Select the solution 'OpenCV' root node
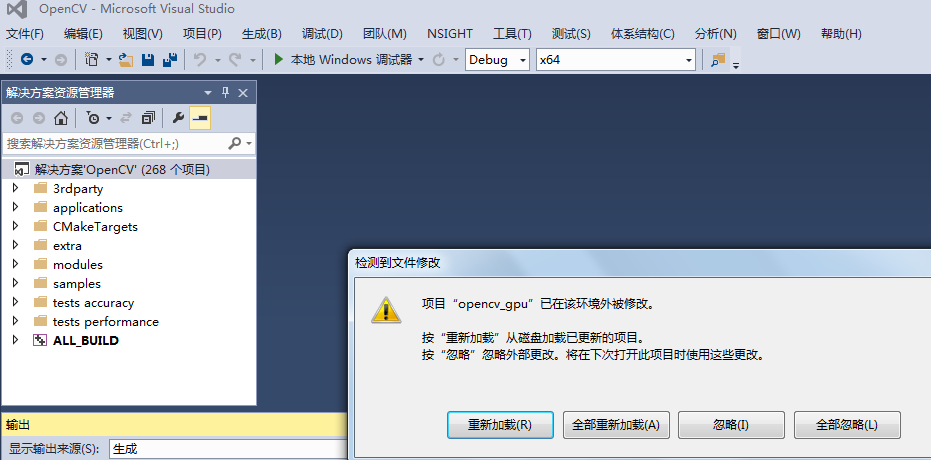Viewport: 931px width, 460px height. [x=129, y=170]
